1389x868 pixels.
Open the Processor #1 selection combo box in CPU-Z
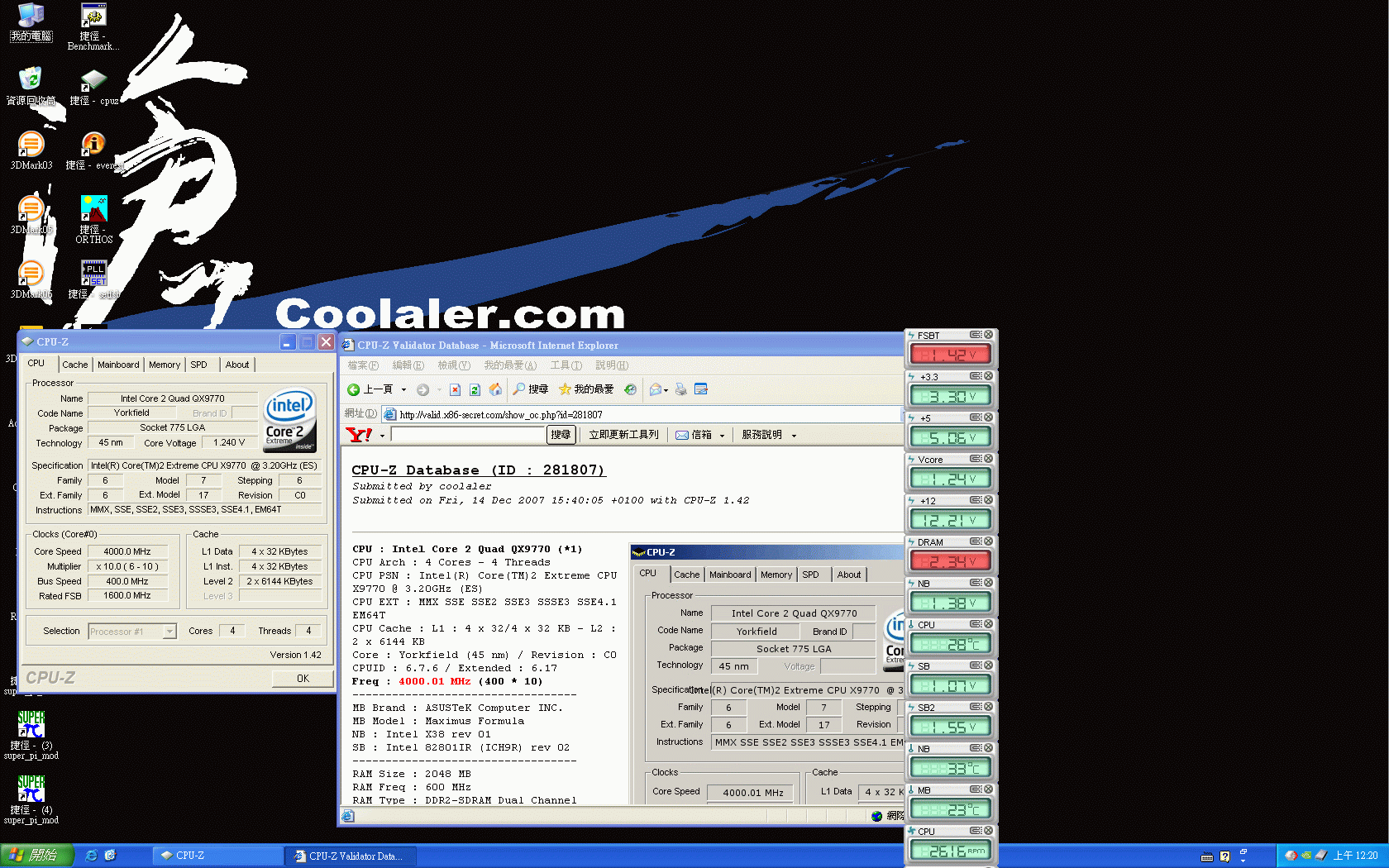132,631
